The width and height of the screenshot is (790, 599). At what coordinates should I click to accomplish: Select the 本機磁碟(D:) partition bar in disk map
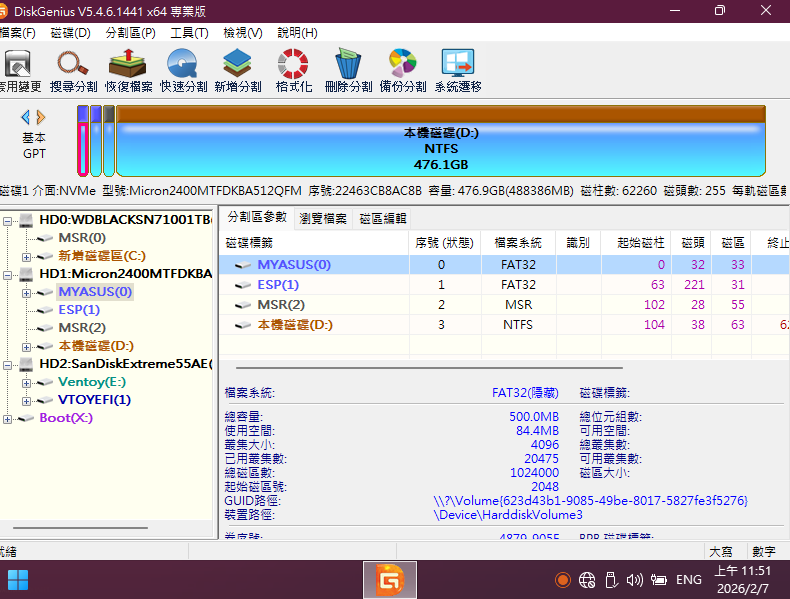point(441,141)
